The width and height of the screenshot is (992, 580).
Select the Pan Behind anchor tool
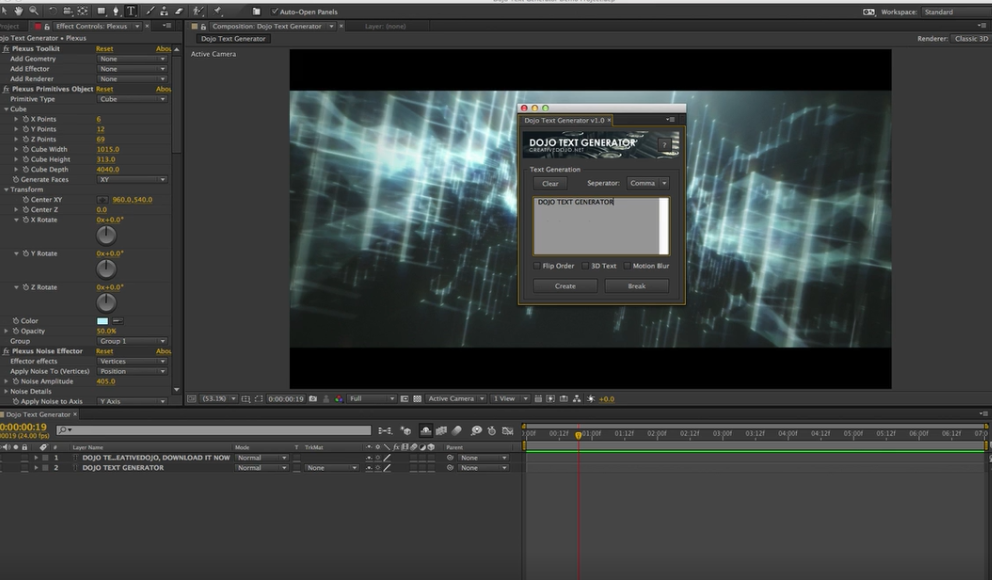(83, 11)
